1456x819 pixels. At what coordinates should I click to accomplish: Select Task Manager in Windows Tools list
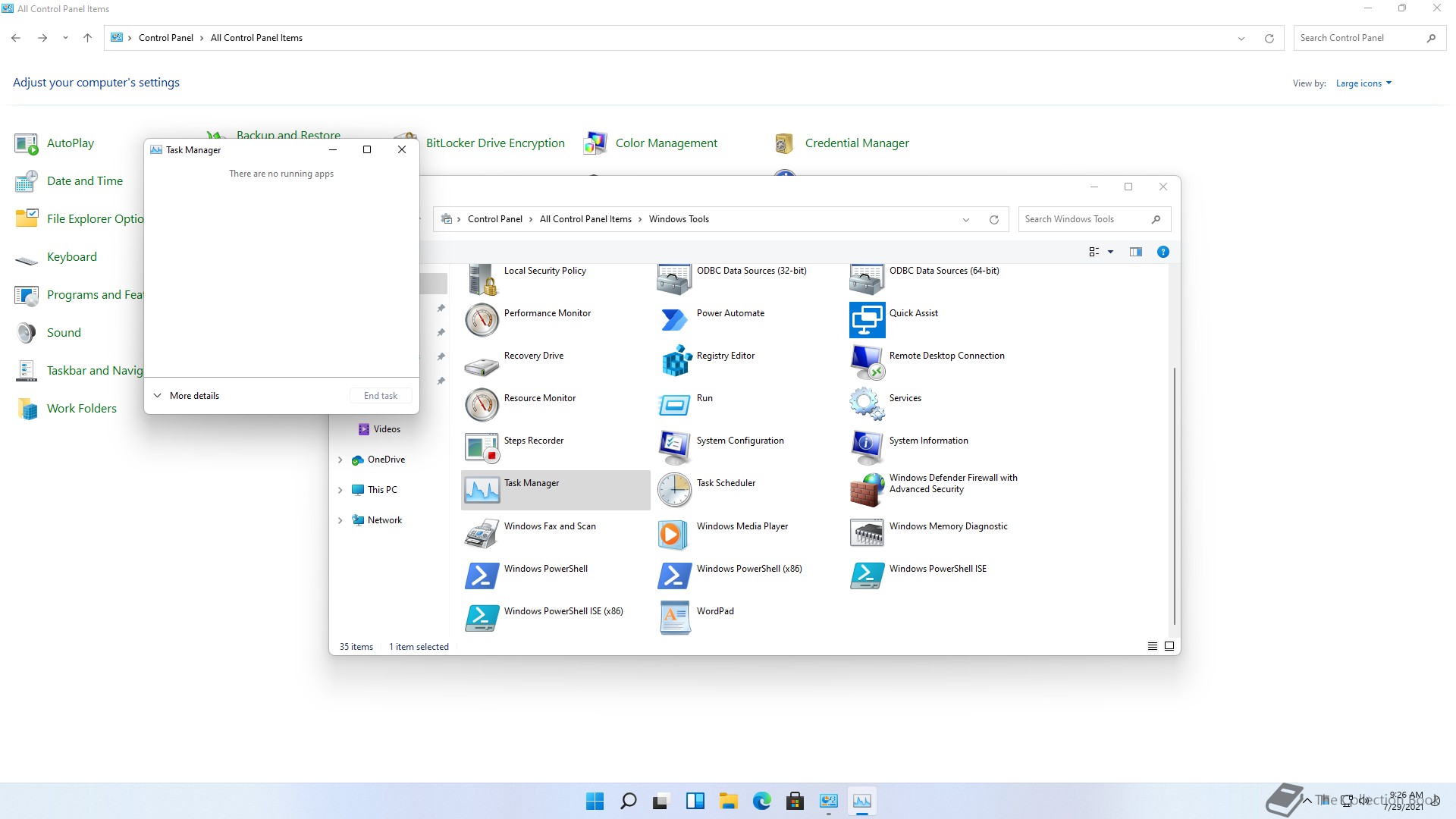click(555, 490)
